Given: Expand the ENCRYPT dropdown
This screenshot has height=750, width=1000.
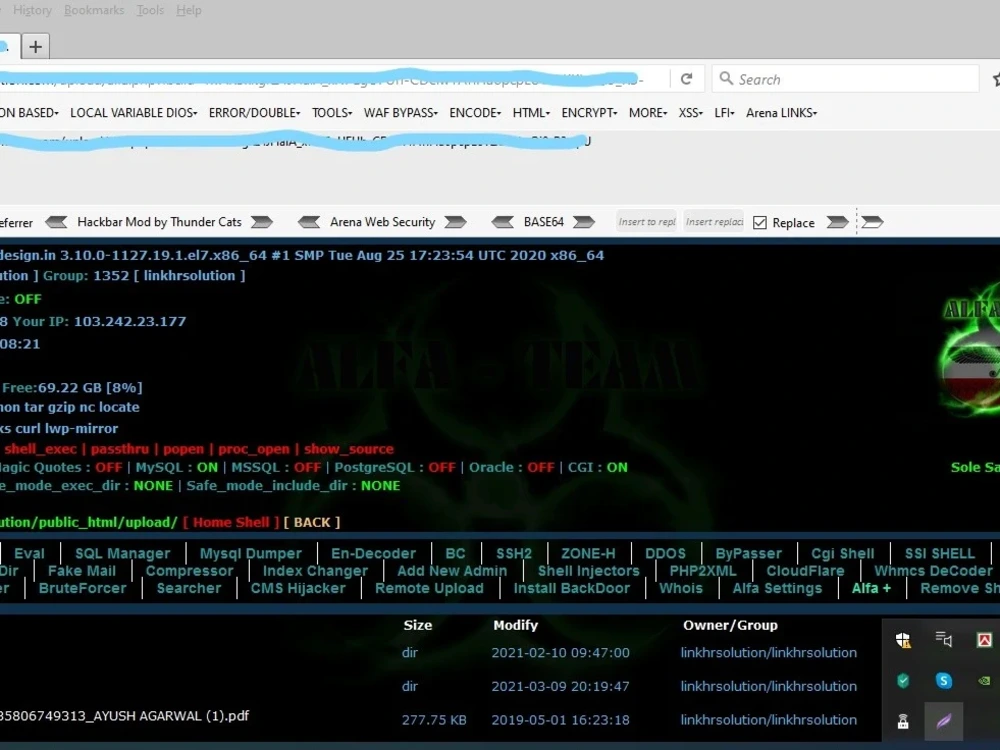Looking at the screenshot, I should [589, 113].
